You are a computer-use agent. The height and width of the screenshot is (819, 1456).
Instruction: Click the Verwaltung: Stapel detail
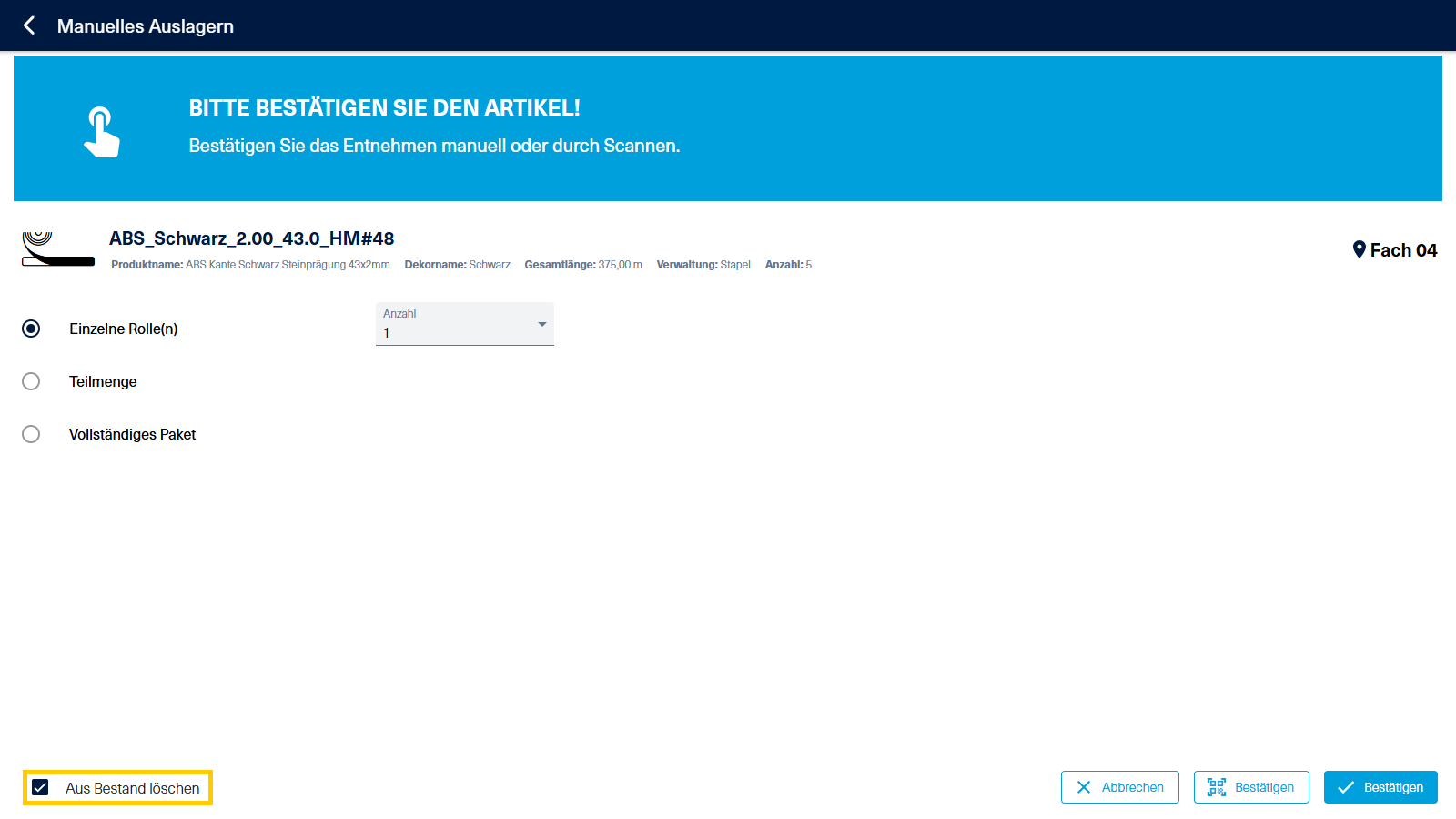pos(703,265)
